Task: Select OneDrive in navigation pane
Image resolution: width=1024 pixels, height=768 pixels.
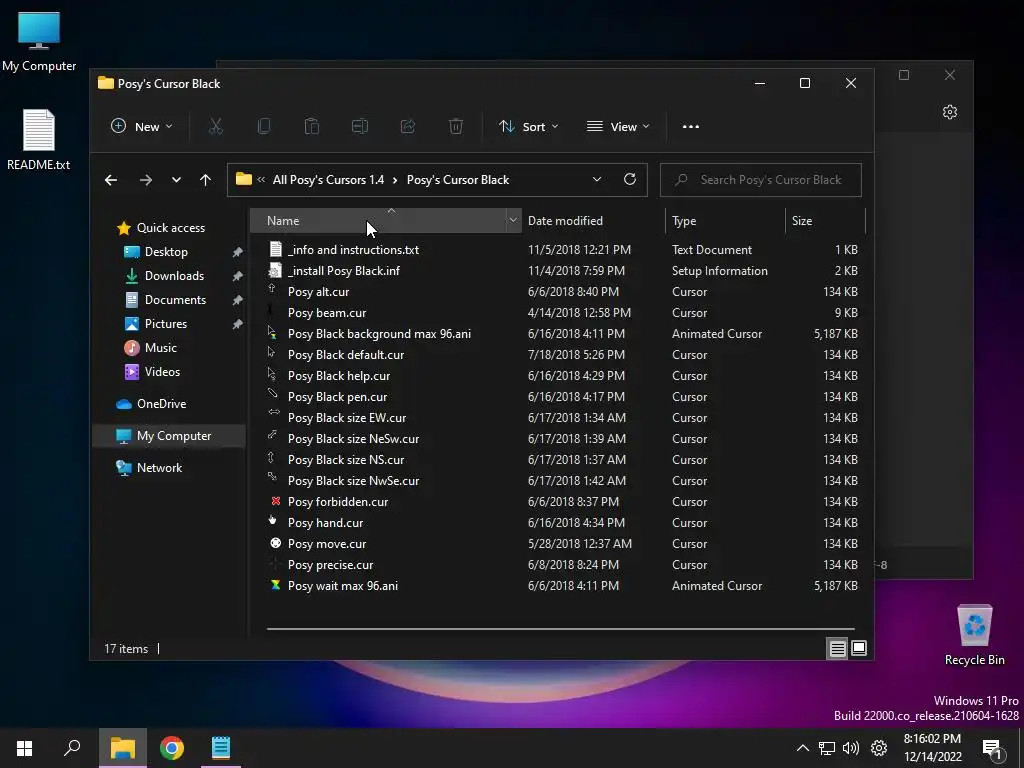Action: click(161, 404)
